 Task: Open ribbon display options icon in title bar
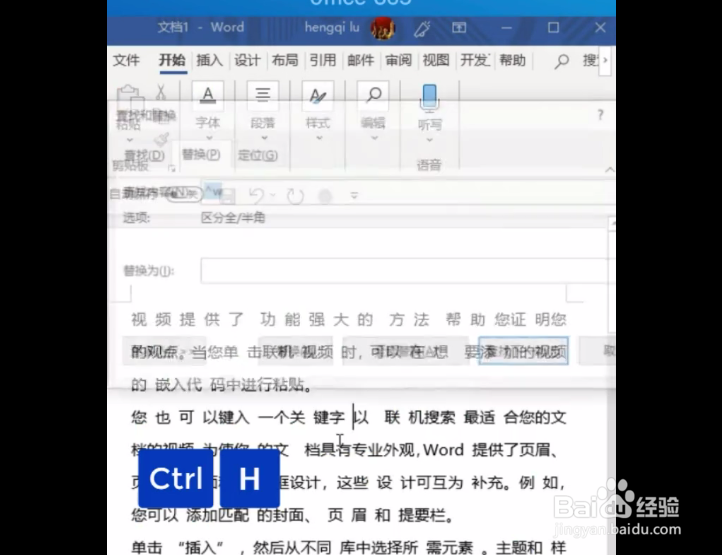point(459,28)
